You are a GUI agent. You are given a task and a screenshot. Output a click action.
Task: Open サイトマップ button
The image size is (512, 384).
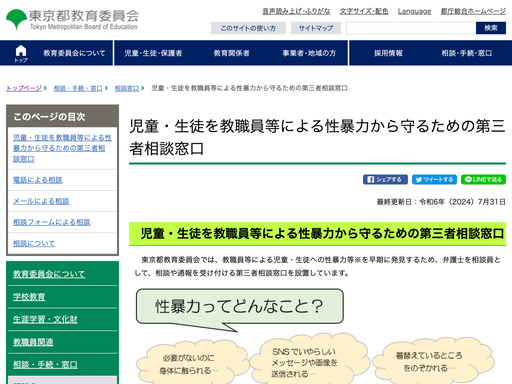[316, 28]
